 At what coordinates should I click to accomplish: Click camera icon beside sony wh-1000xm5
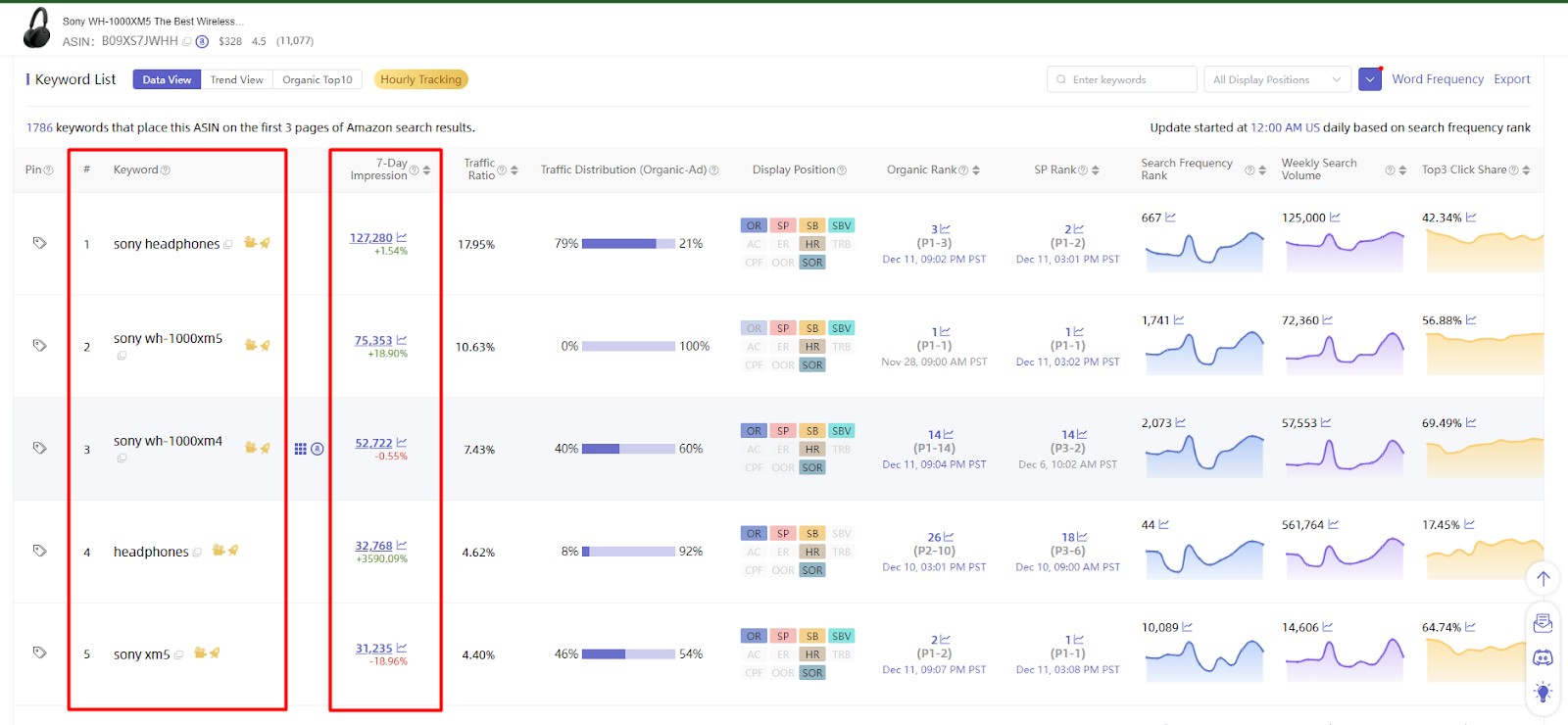250,345
